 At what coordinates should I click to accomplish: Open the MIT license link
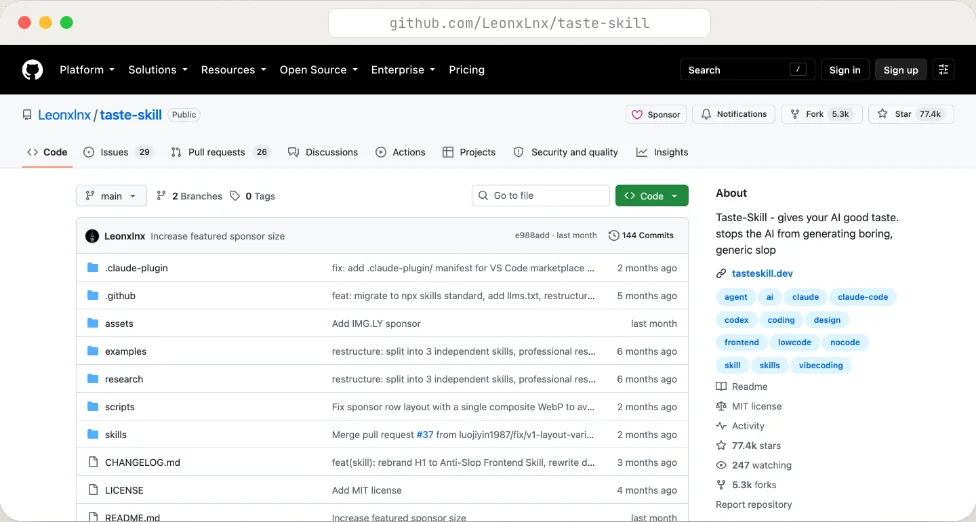tap(749, 406)
